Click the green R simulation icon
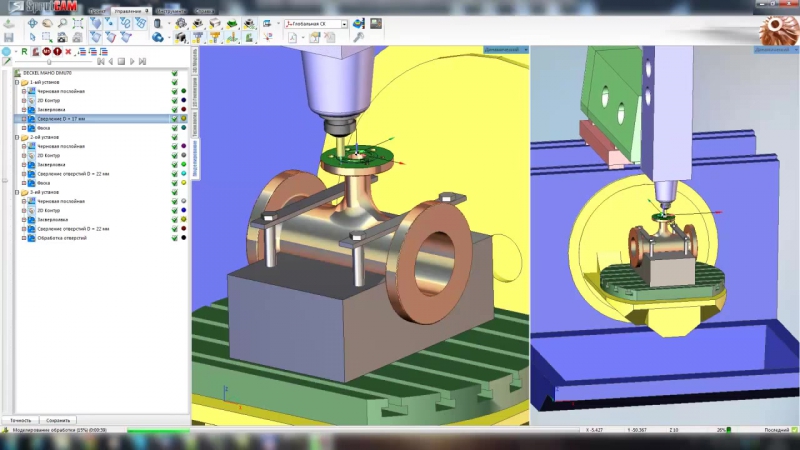The height and width of the screenshot is (450, 800). click(x=24, y=52)
